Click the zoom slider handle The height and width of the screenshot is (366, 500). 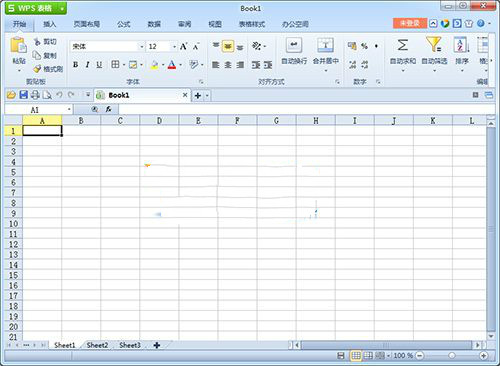(451, 356)
